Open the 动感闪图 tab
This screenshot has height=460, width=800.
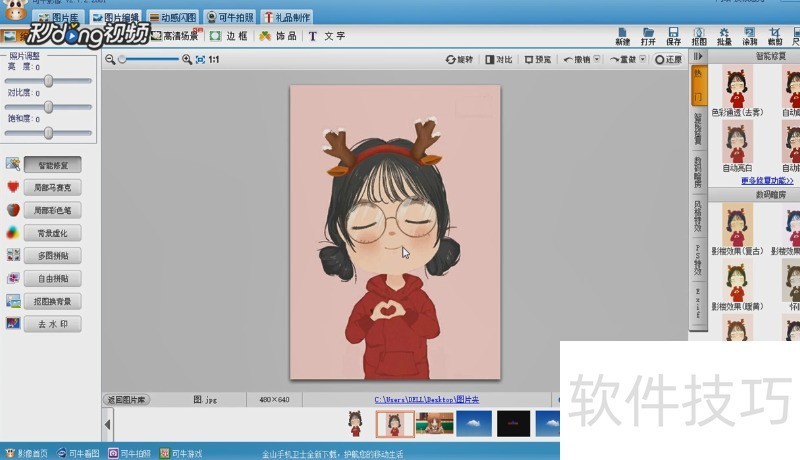coord(172,17)
